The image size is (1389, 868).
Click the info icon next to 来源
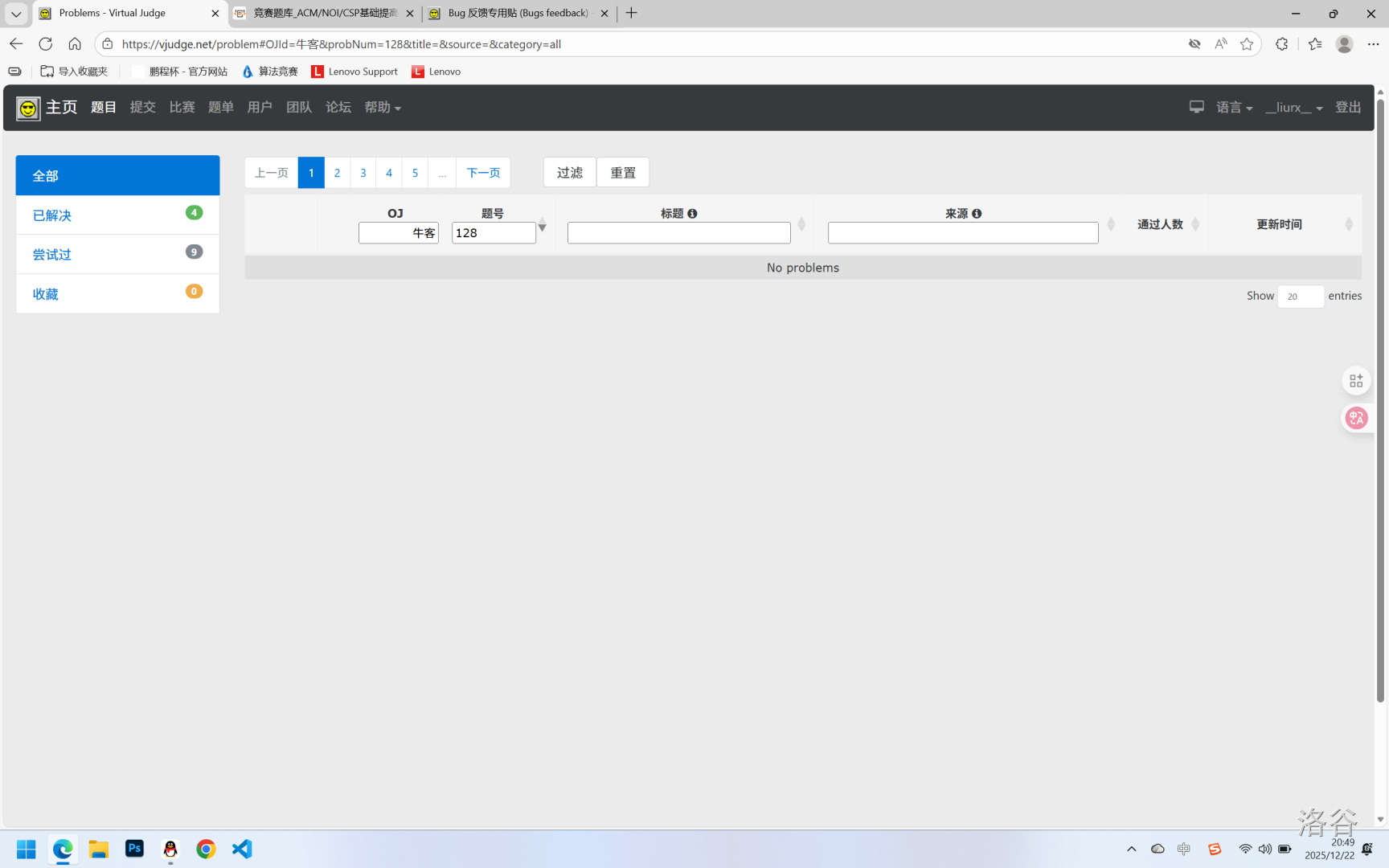click(x=977, y=214)
